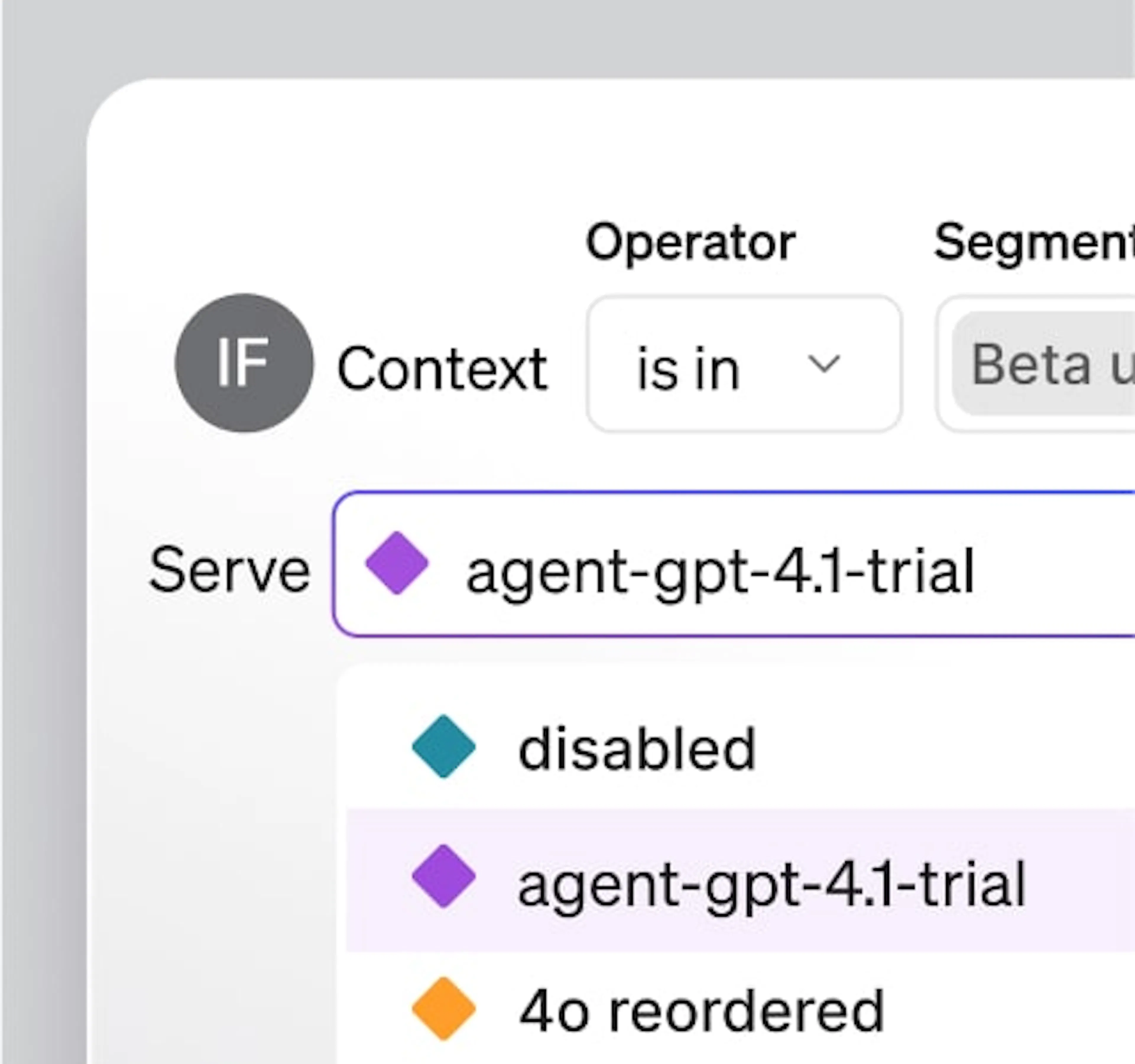
Task: Click the Operator column header
Action: click(x=691, y=241)
